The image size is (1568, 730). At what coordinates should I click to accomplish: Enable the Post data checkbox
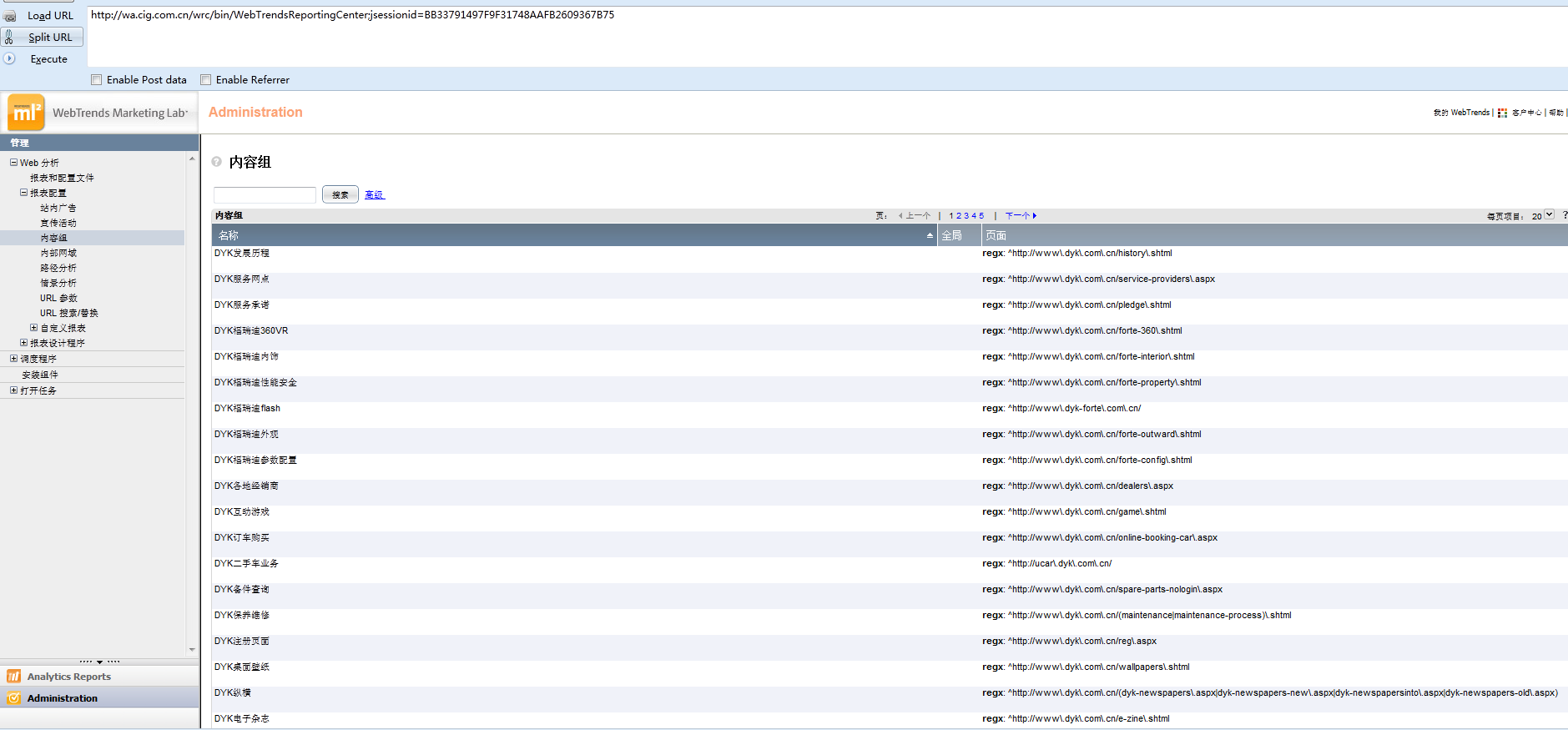pos(97,80)
